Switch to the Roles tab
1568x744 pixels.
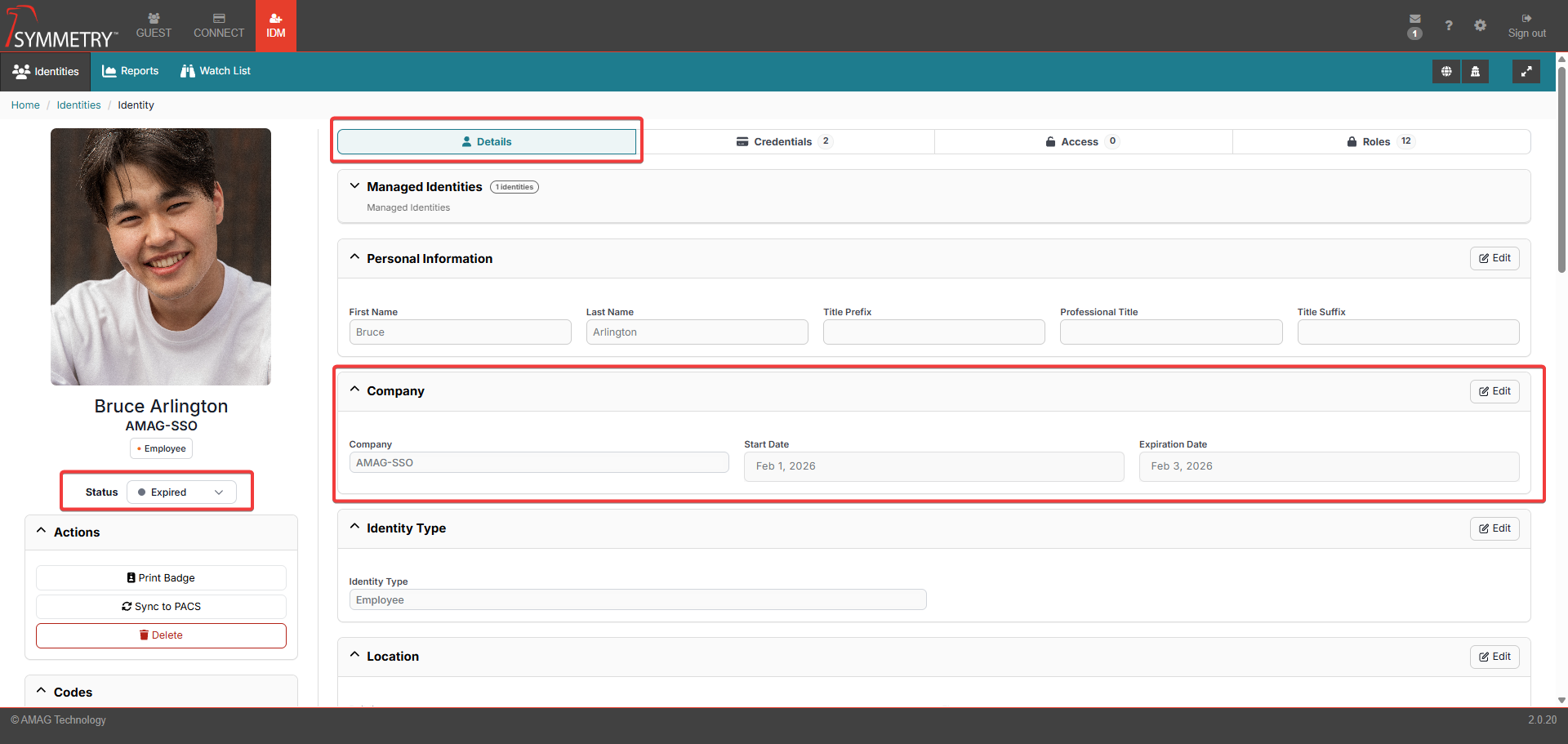click(x=1375, y=141)
